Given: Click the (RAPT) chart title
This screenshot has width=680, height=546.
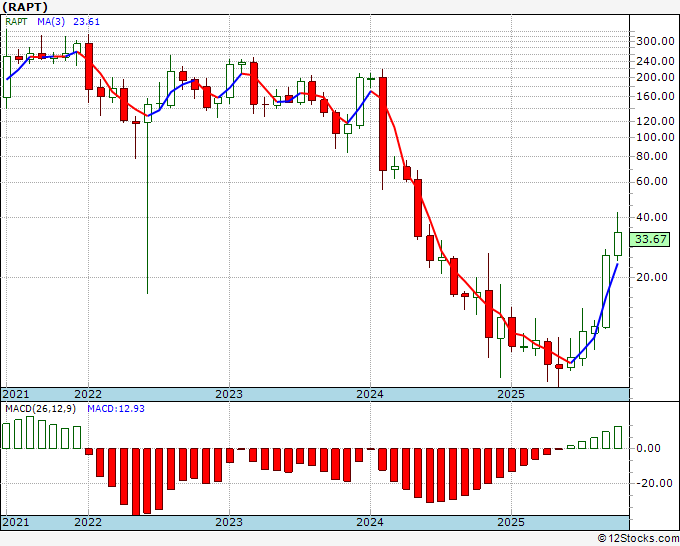Looking at the screenshot, I should 25,7.
